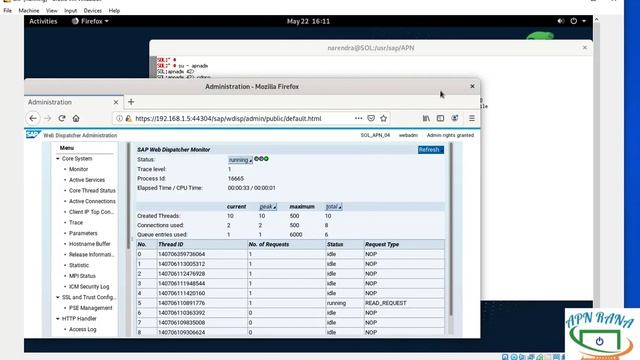Click the GNOME power icon in the top bar
This screenshot has width=640, height=360.
(573, 21)
